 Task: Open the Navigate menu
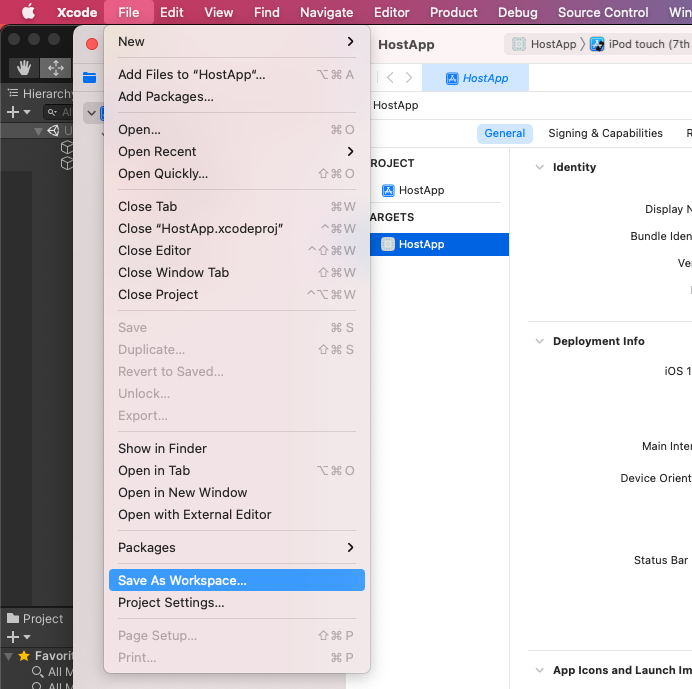point(327,12)
